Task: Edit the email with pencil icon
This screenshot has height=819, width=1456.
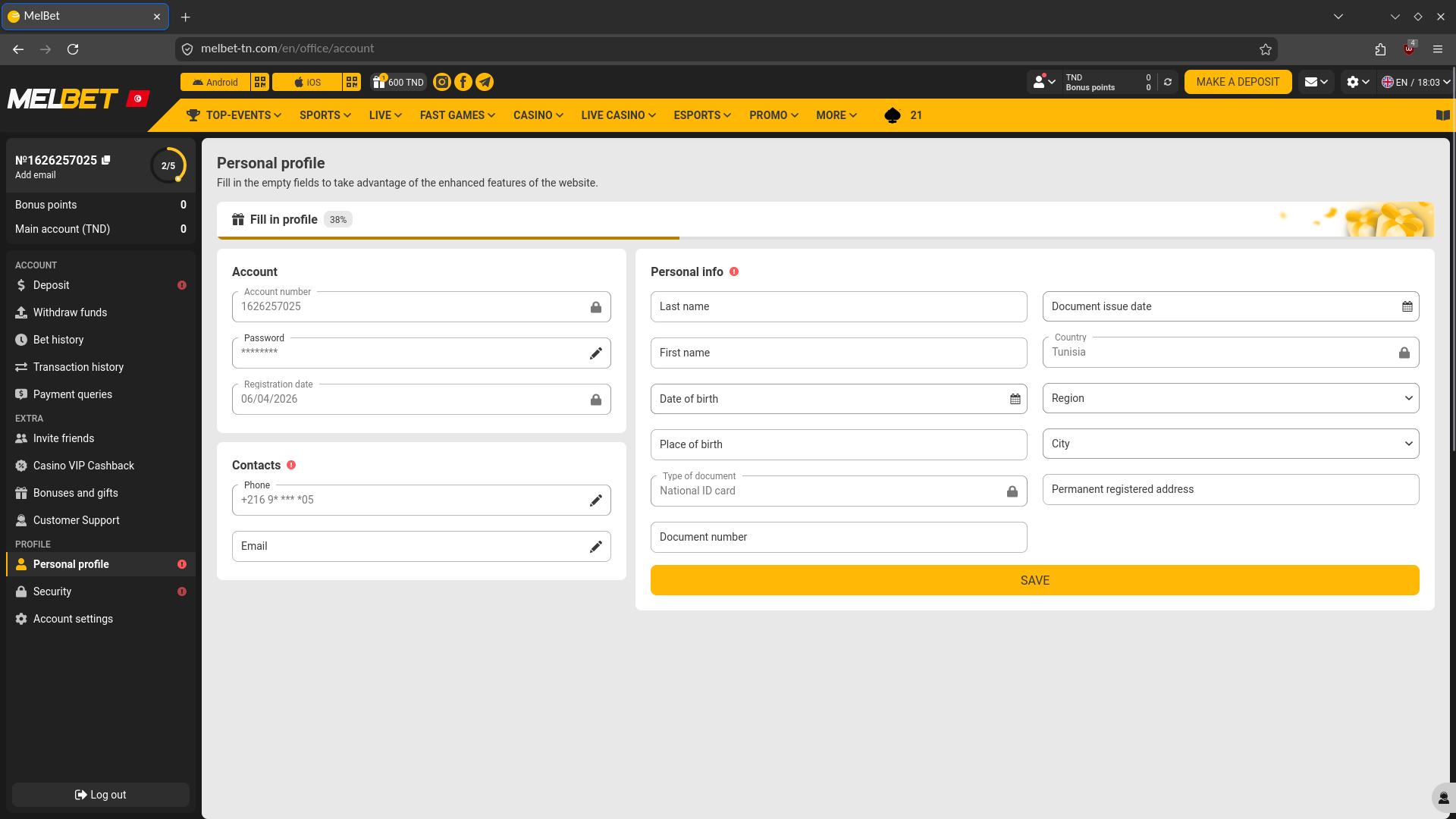Action: click(596, 547)
